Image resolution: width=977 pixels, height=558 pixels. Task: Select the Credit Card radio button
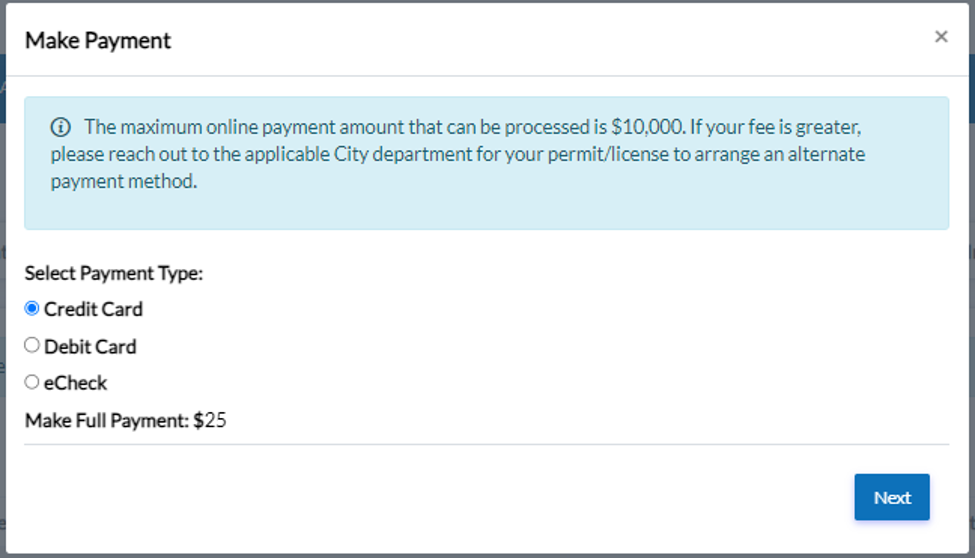click(x=32, y=308)
